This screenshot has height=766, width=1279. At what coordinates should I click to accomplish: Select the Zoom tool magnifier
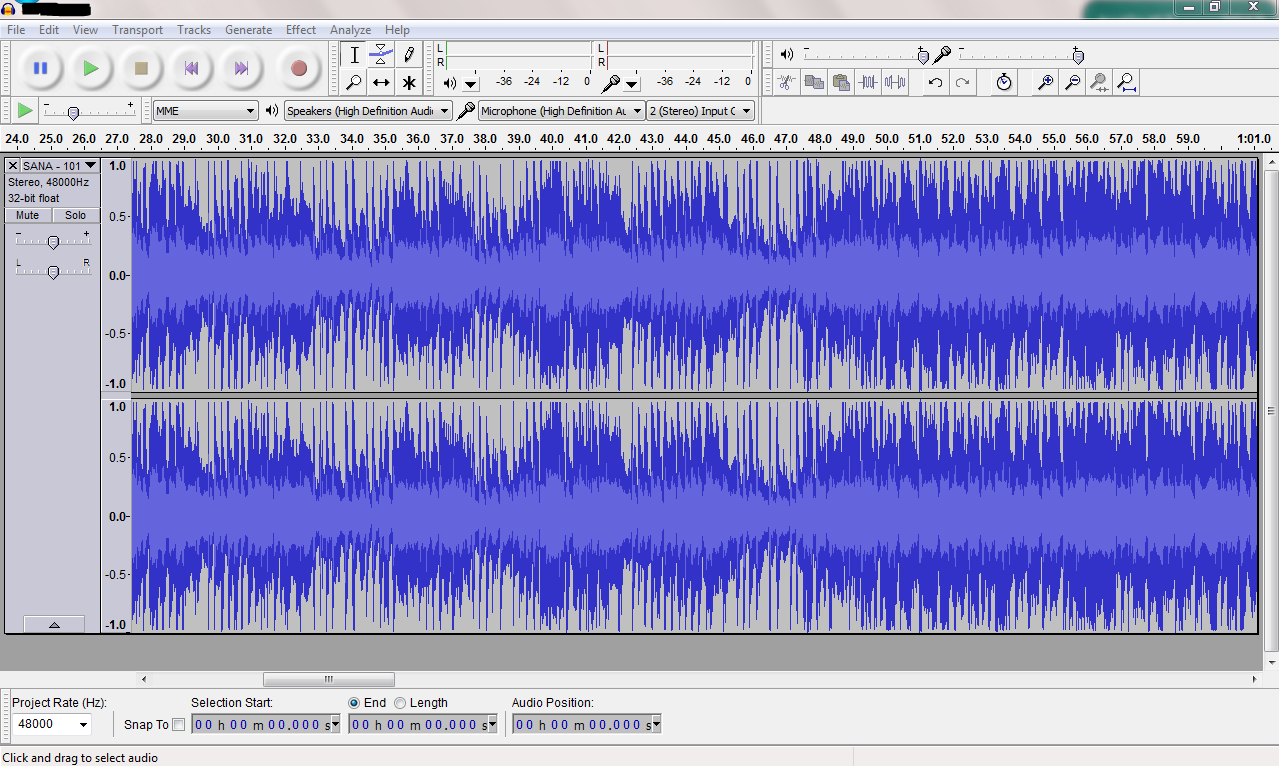coord(353,82)
